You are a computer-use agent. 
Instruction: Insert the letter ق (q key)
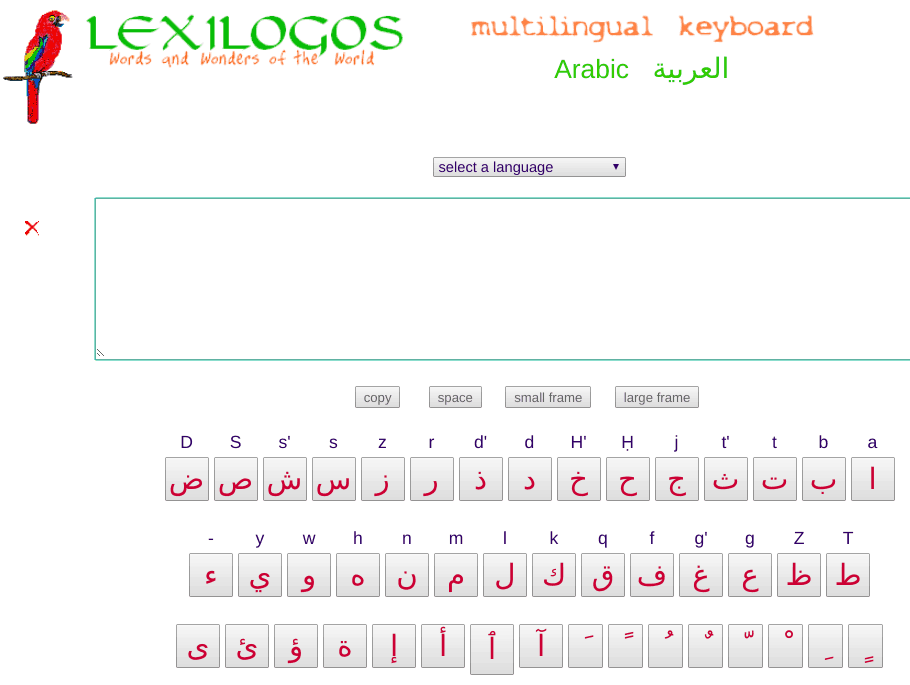coord(603,575)
